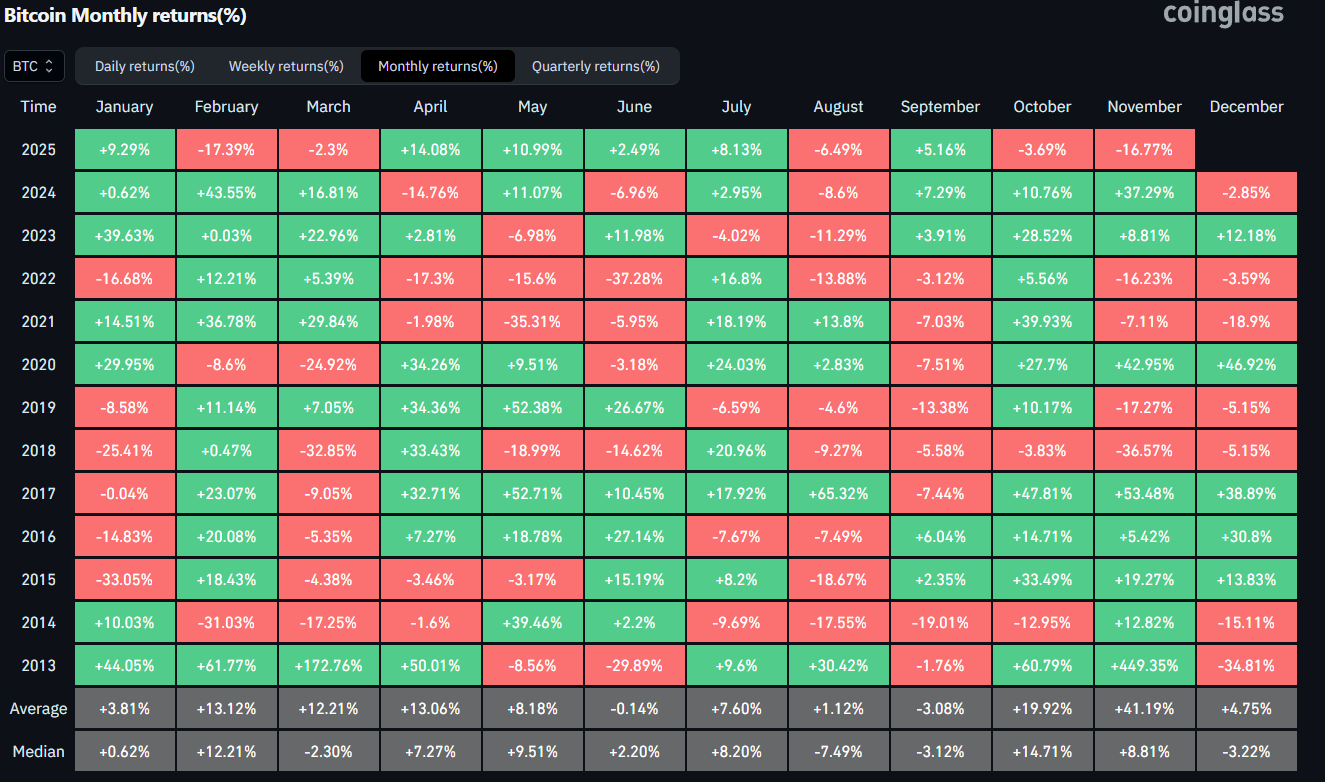1325x782 pixels.
Task: Click the -16.77% November 2025 cell
Action: point(1144,149)
